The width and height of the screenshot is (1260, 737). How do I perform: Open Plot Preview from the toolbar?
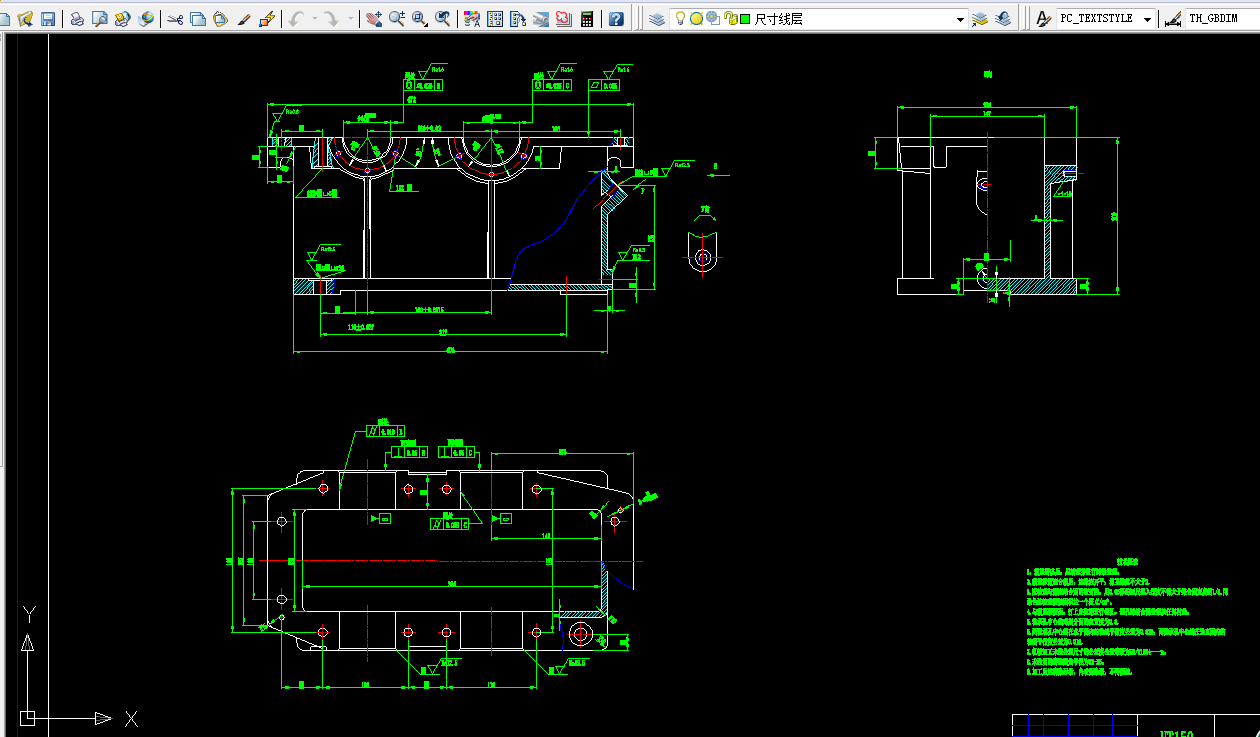coord(99,19)
